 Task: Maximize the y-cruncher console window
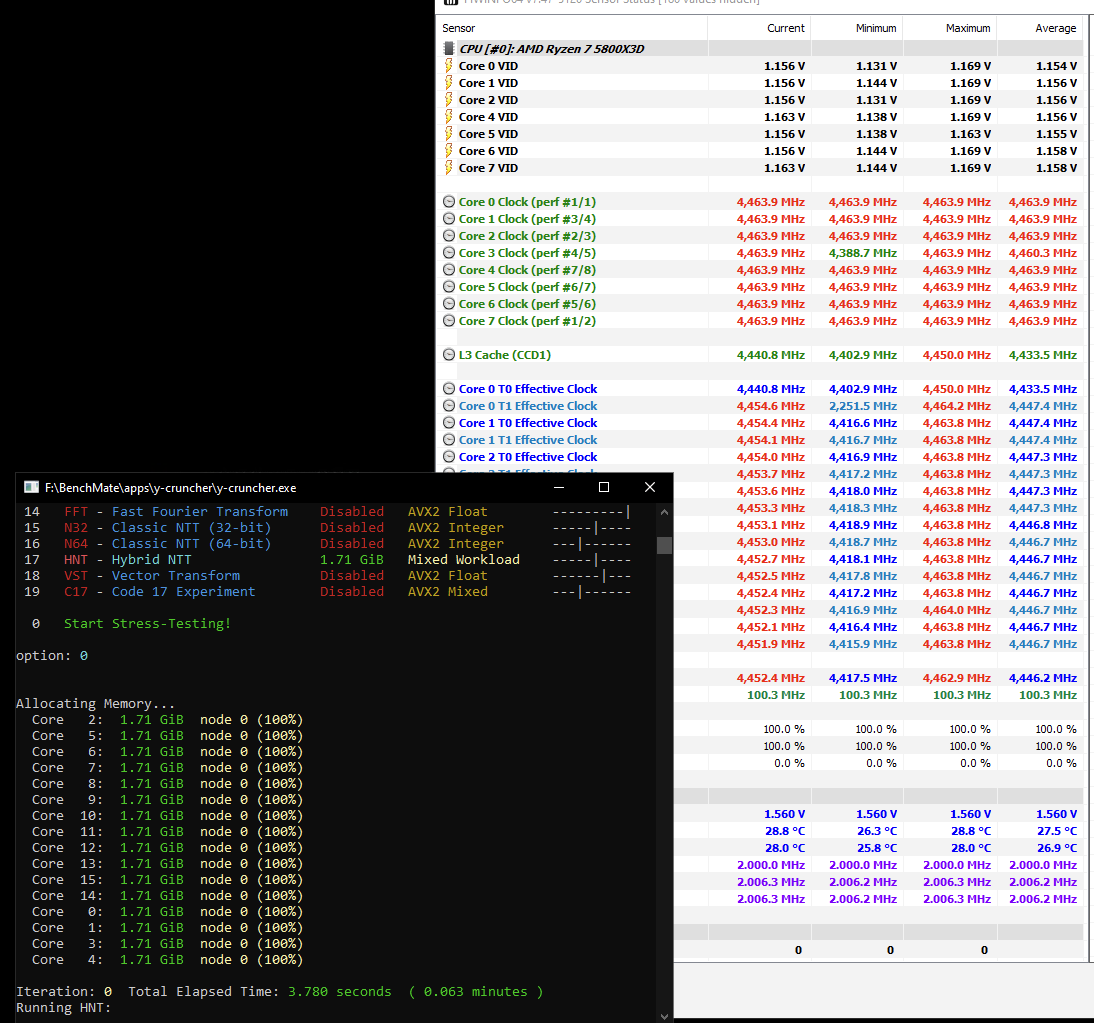pyautogui.click(x=604, y=487)
